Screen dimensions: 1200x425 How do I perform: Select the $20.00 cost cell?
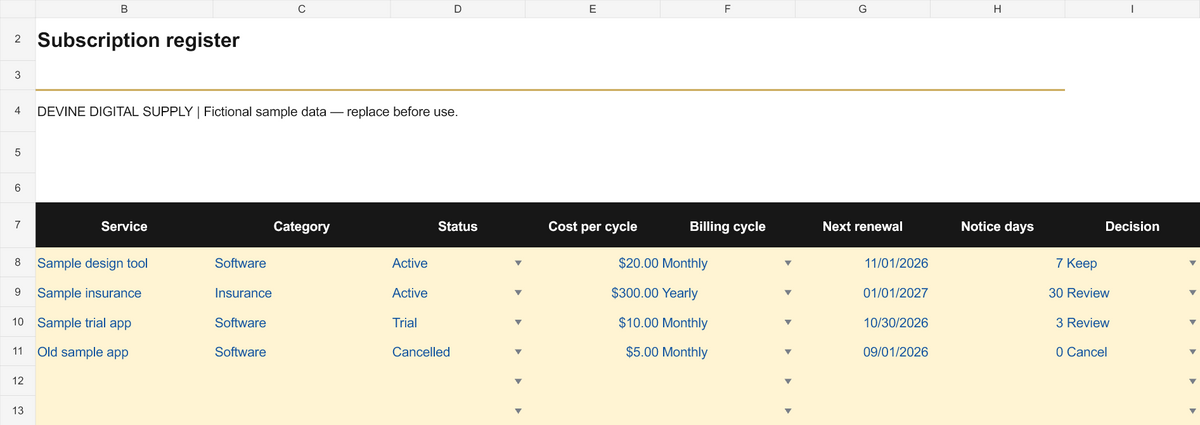[x=592, y=263]
